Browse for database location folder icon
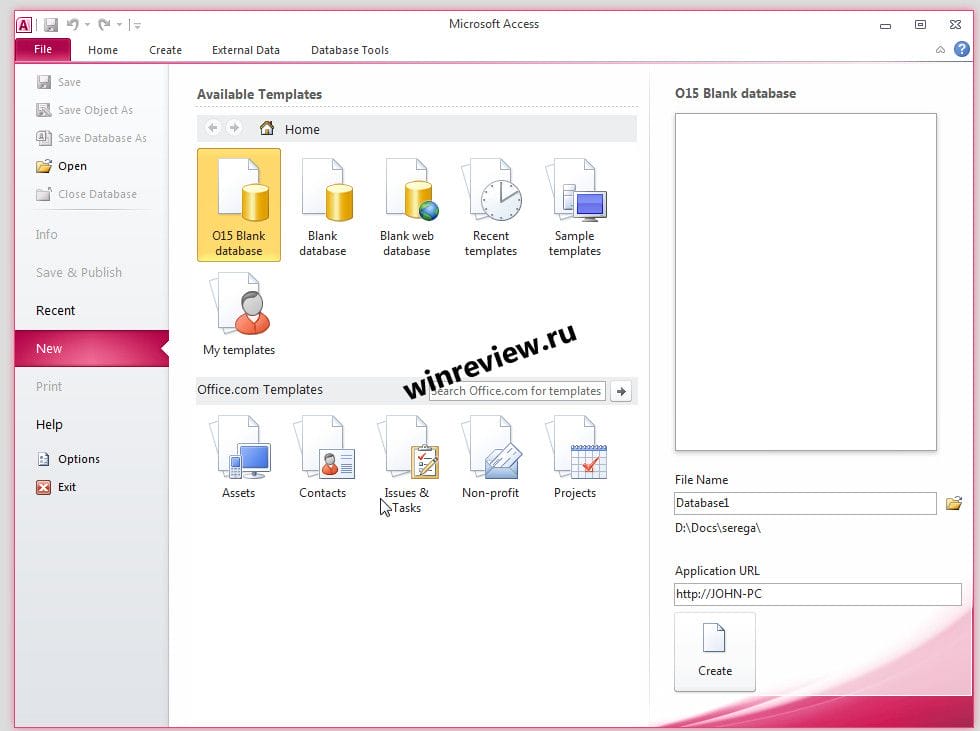980x731 pixels. 954,503
